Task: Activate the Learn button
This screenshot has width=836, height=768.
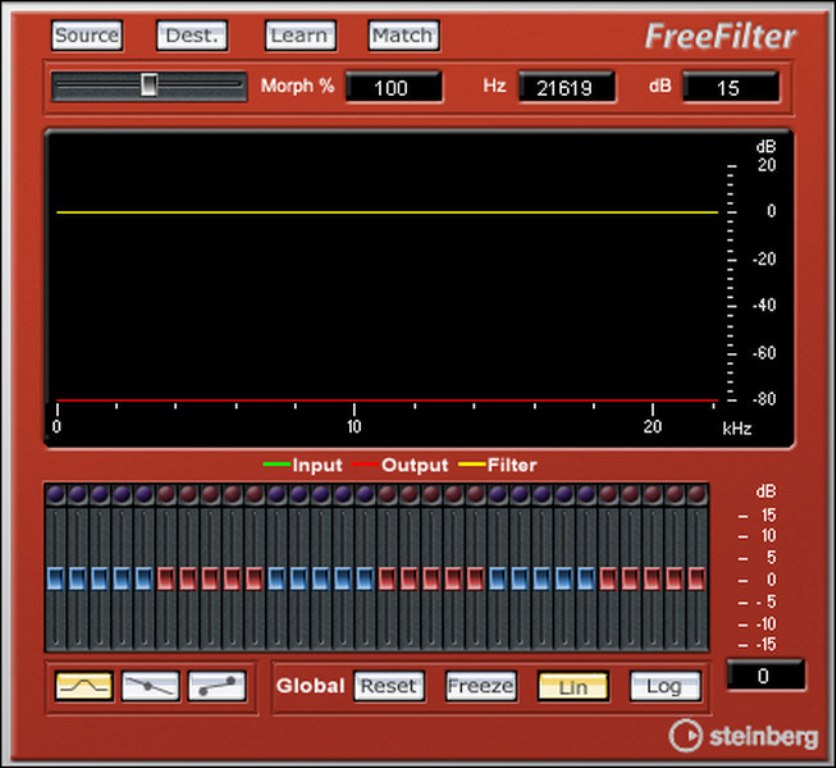Action: tap(300, 36)
